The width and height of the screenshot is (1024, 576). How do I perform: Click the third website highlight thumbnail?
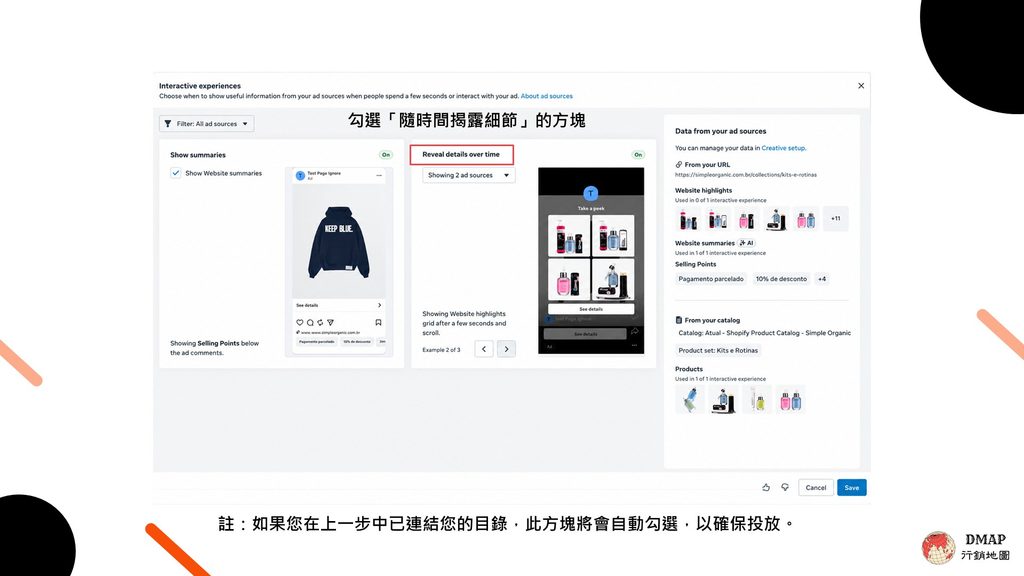746,219
